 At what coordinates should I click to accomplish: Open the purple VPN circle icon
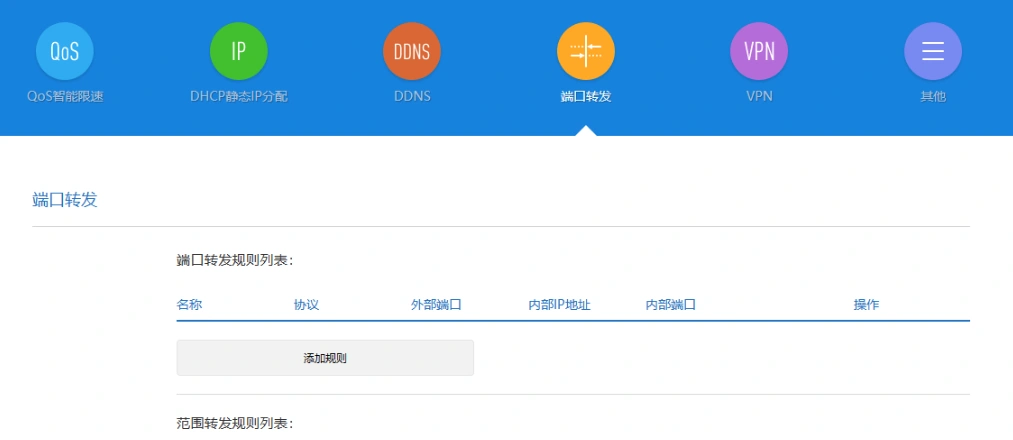pyautogui.click(x=759, y=51)
